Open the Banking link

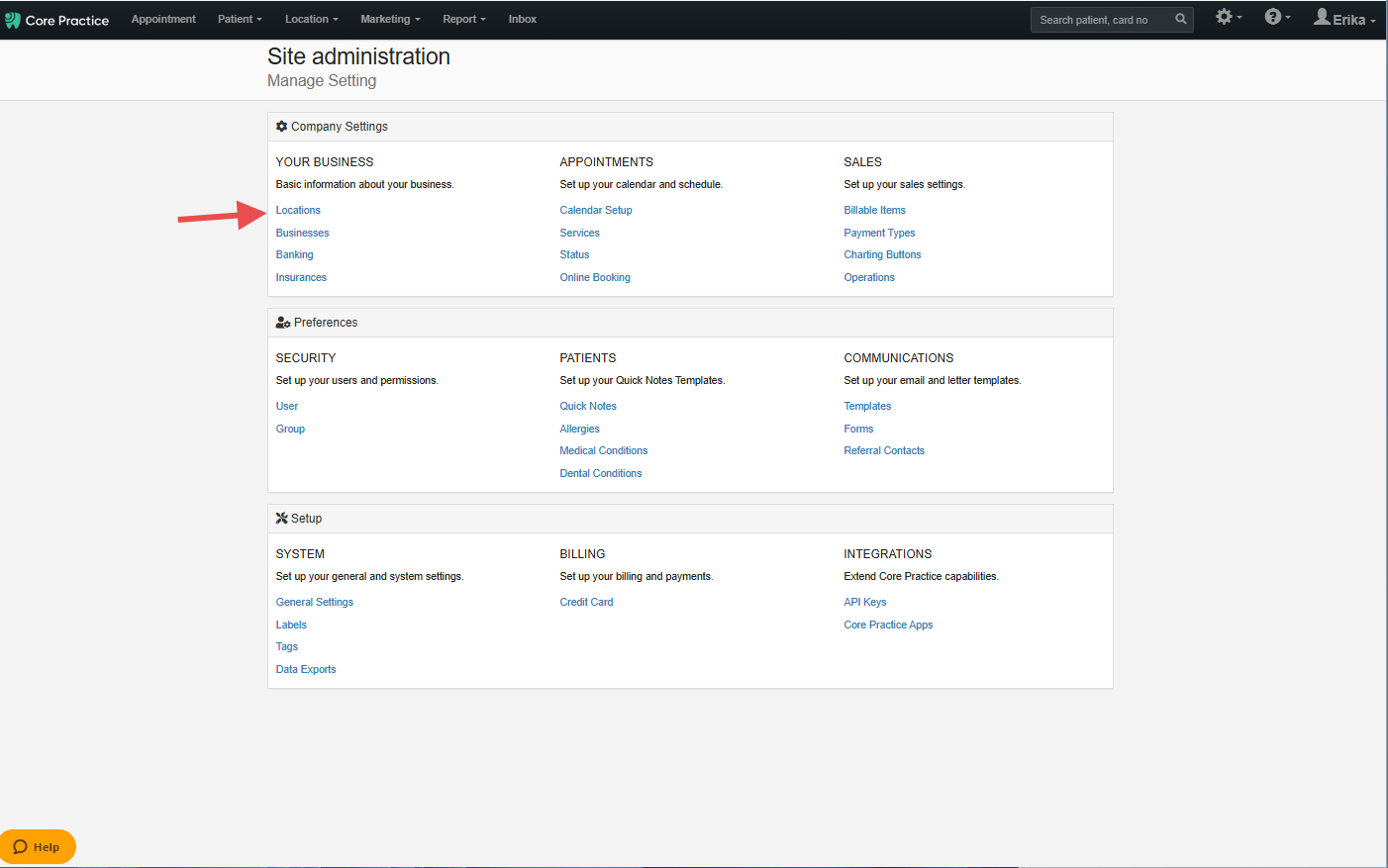294,254
